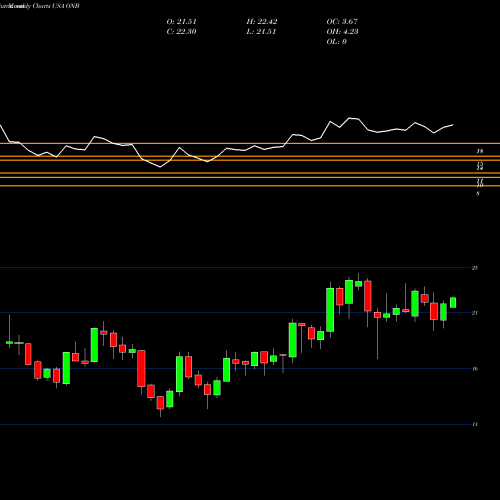Click the OL: 0 readout
This screenshot has width=500, height=500.
point(336,42)
